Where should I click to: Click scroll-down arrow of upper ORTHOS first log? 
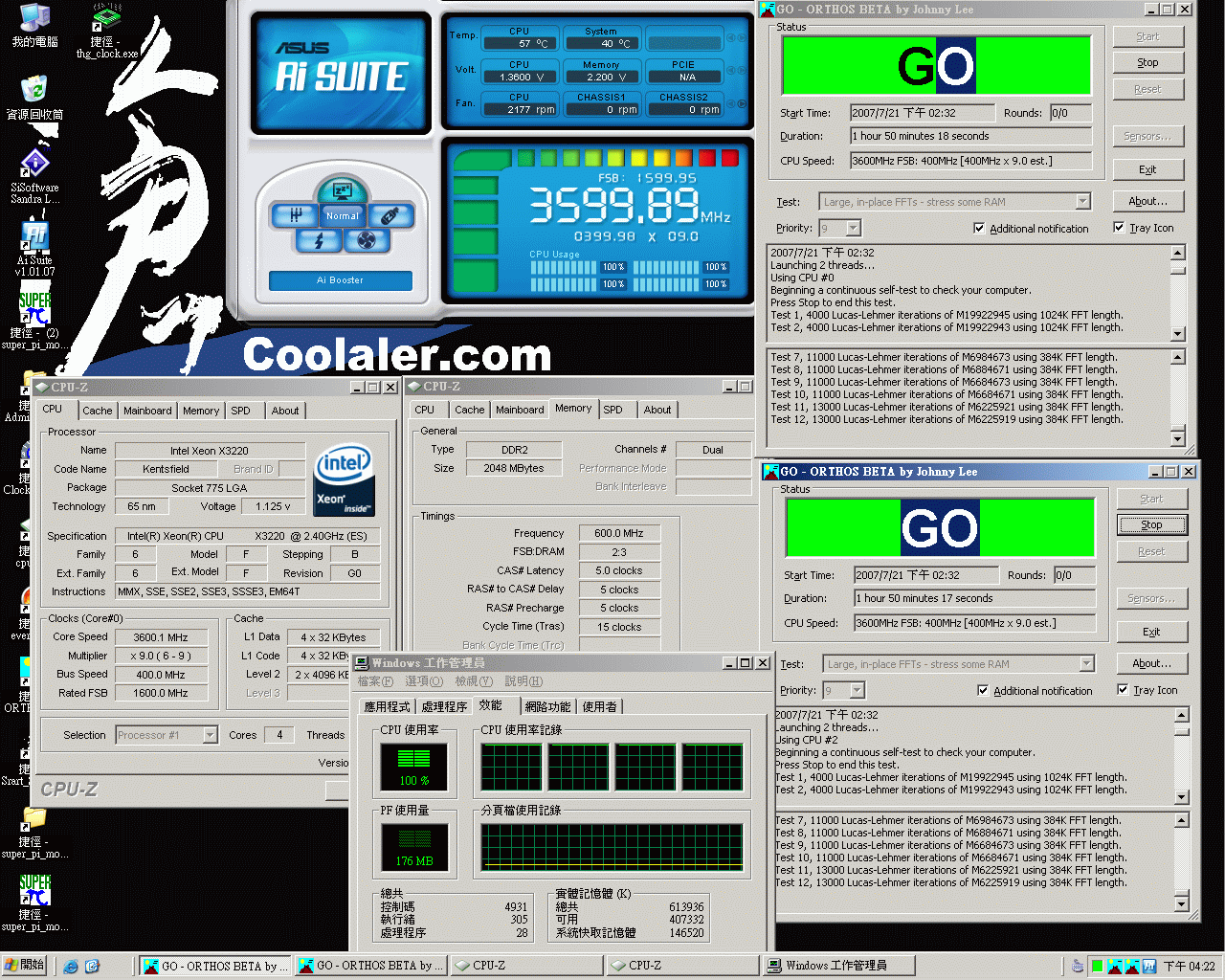coord(1178,333)
